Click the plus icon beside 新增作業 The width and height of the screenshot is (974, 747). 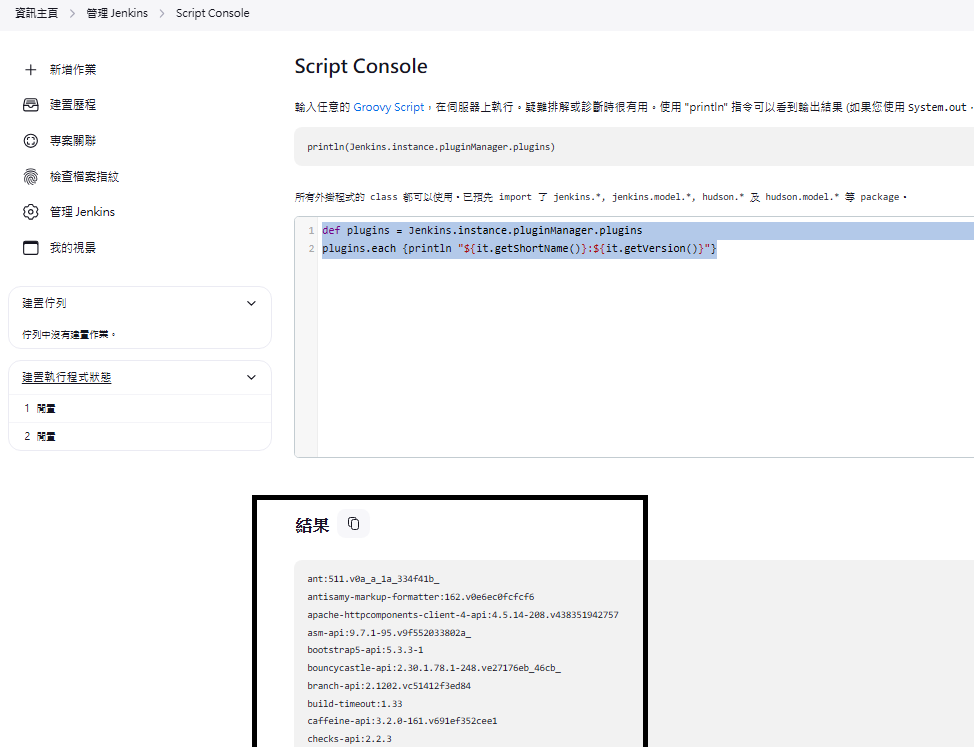(30, 70)
